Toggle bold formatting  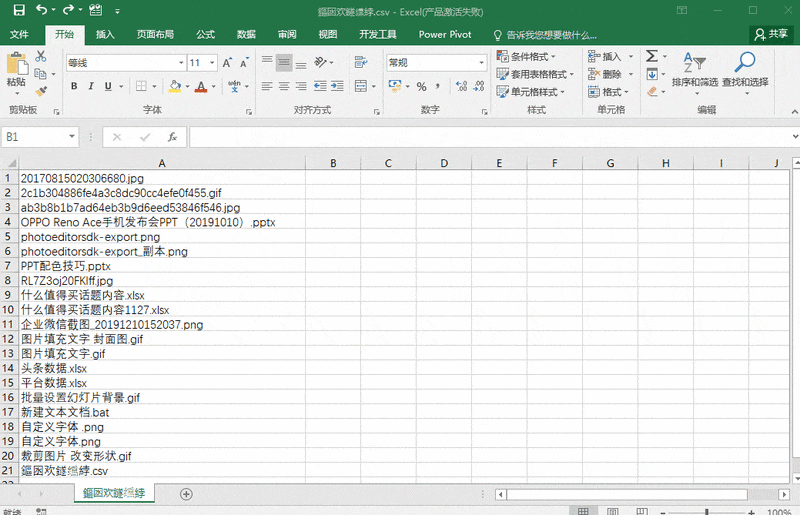74,87
